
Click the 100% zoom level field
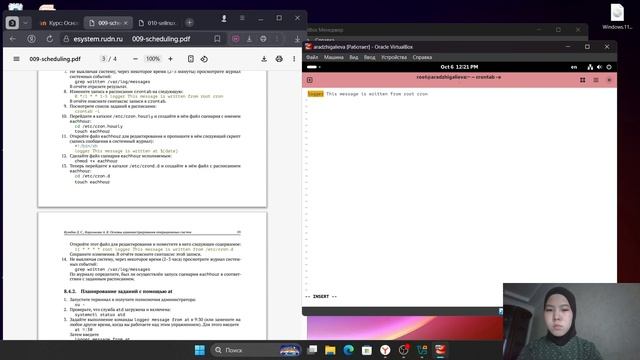coord(153,59)
